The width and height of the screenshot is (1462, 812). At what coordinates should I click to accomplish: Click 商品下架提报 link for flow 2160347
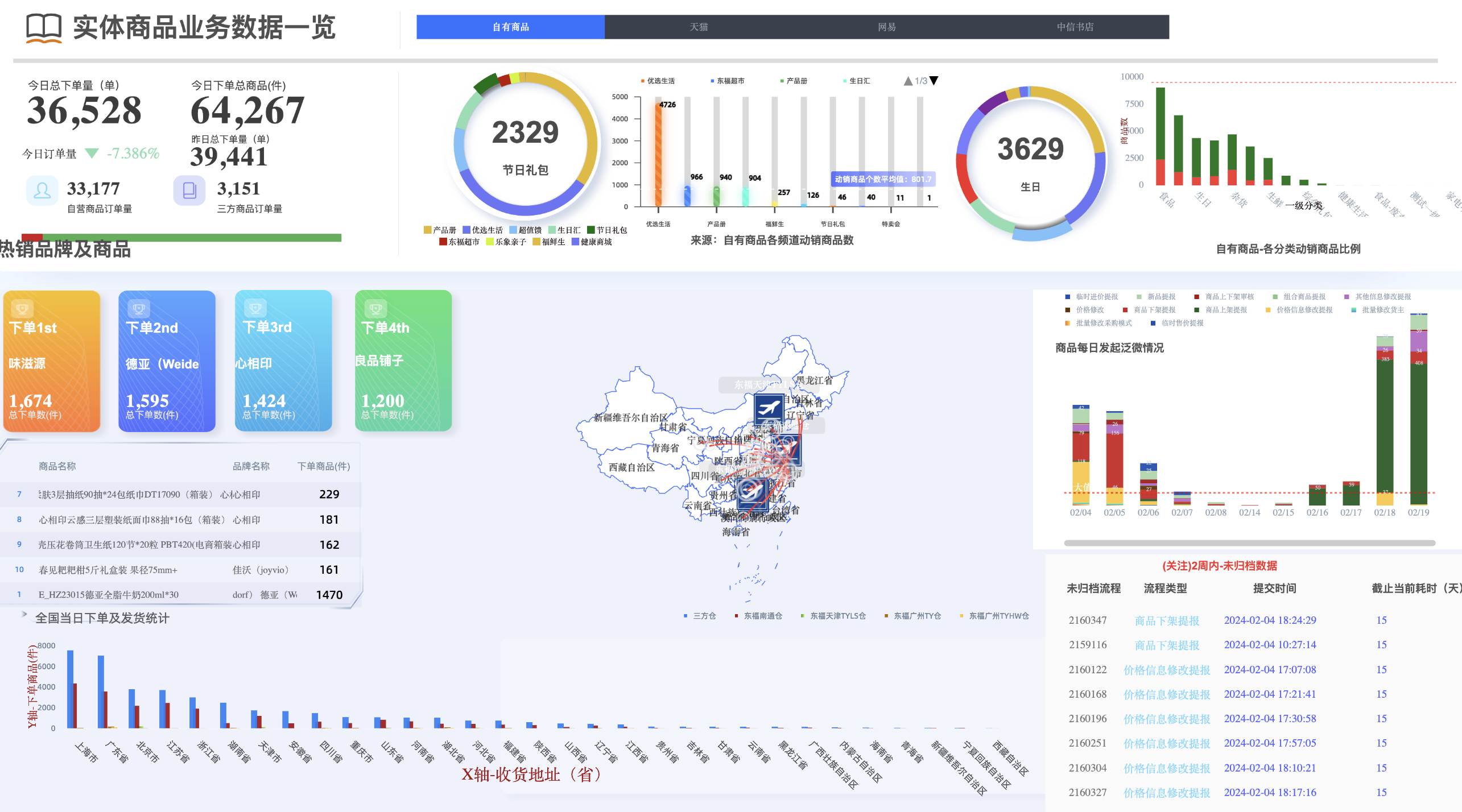tap(1167, 620)
